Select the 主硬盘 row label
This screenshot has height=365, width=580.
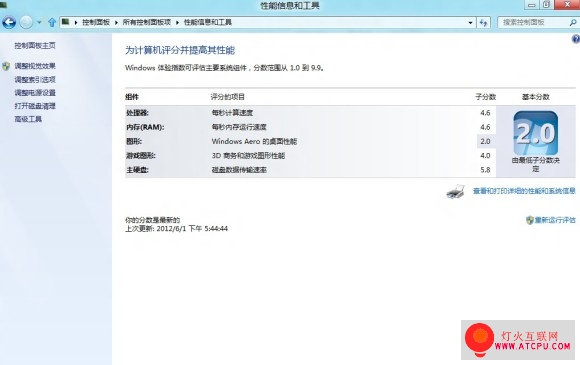coord(137,170)
